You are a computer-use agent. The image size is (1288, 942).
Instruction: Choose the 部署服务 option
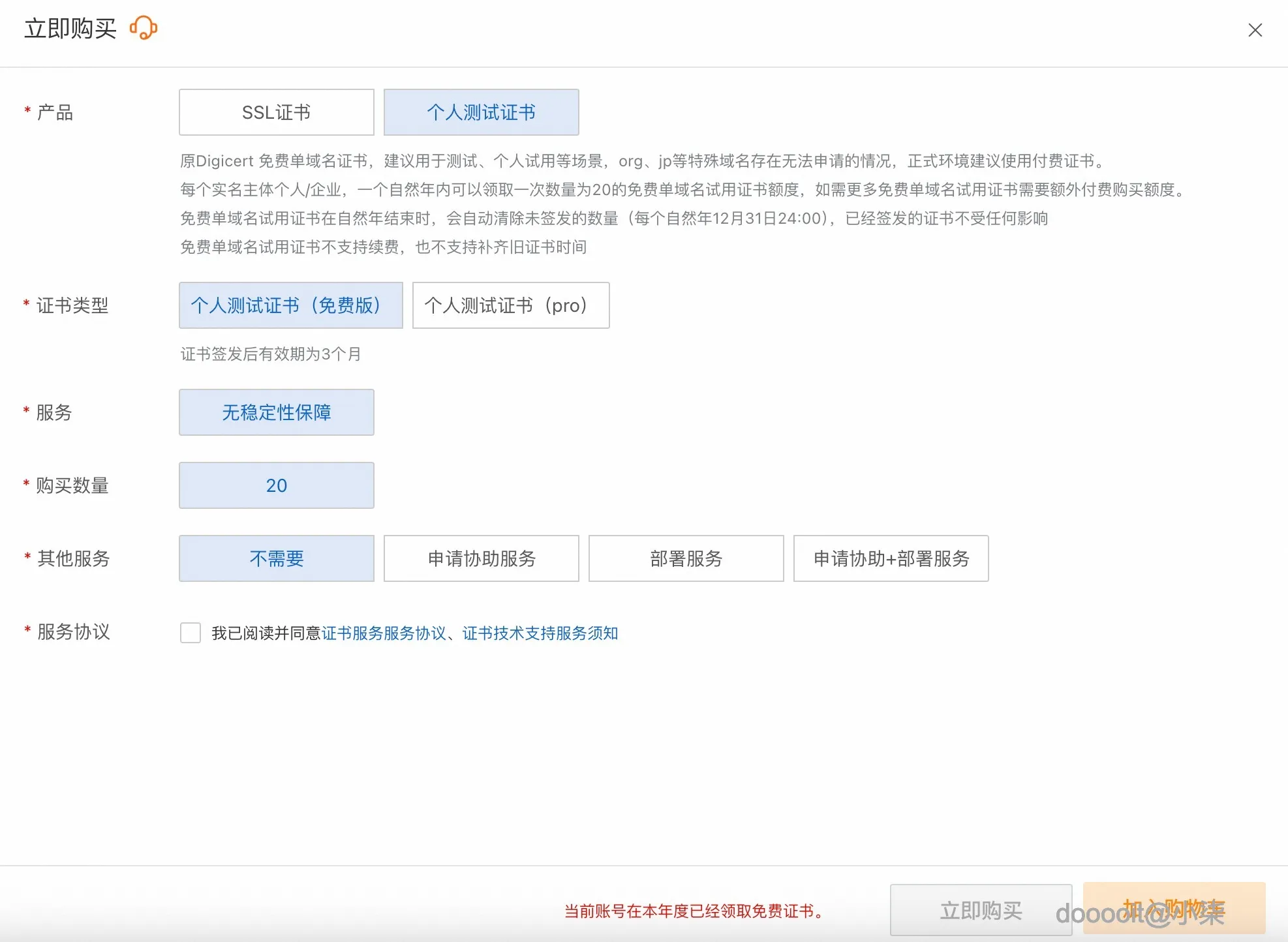[x=686, y=558]
